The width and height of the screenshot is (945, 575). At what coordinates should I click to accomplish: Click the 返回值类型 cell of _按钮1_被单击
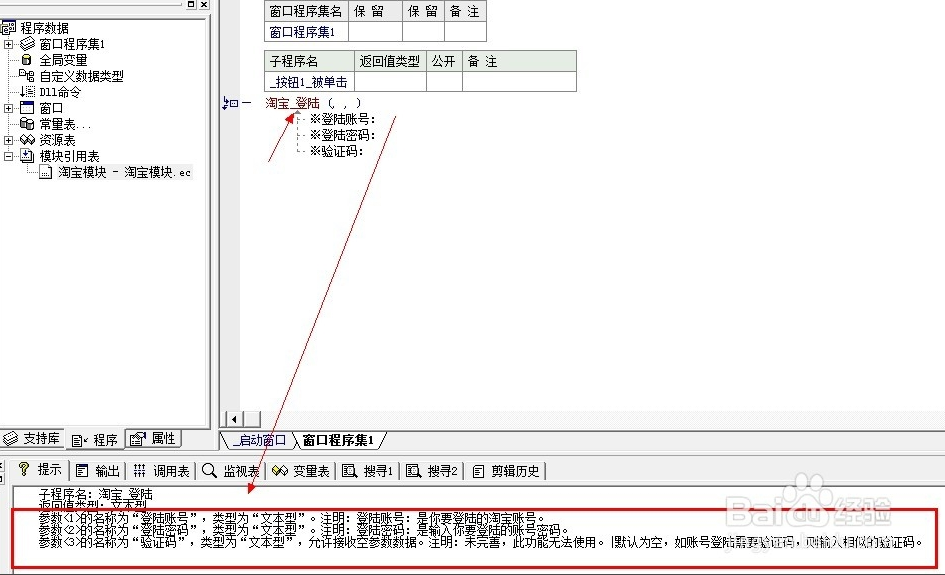click(x=390, y=82)
